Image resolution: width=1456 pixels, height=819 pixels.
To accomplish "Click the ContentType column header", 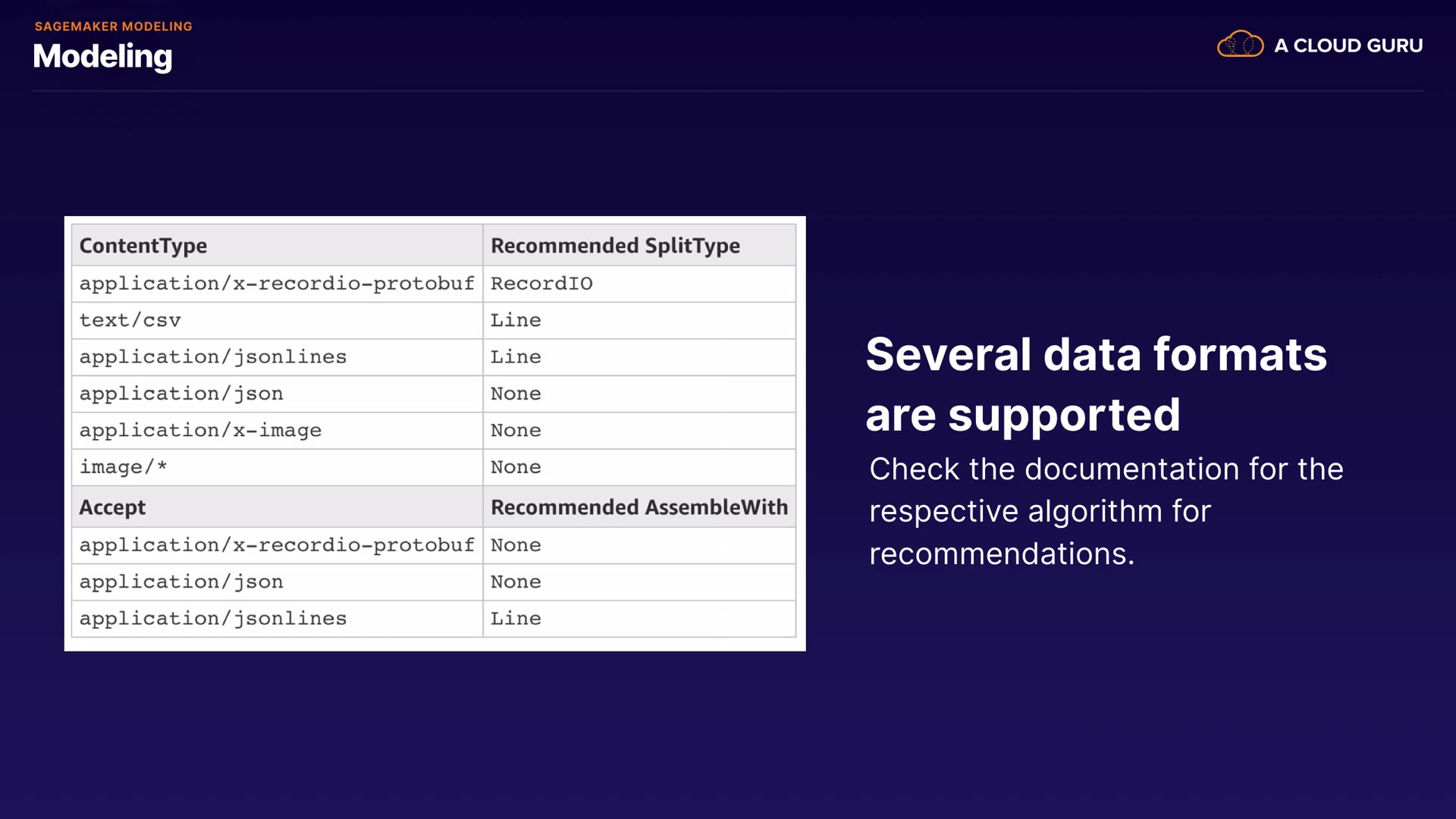I will click(x=143, y=246).
